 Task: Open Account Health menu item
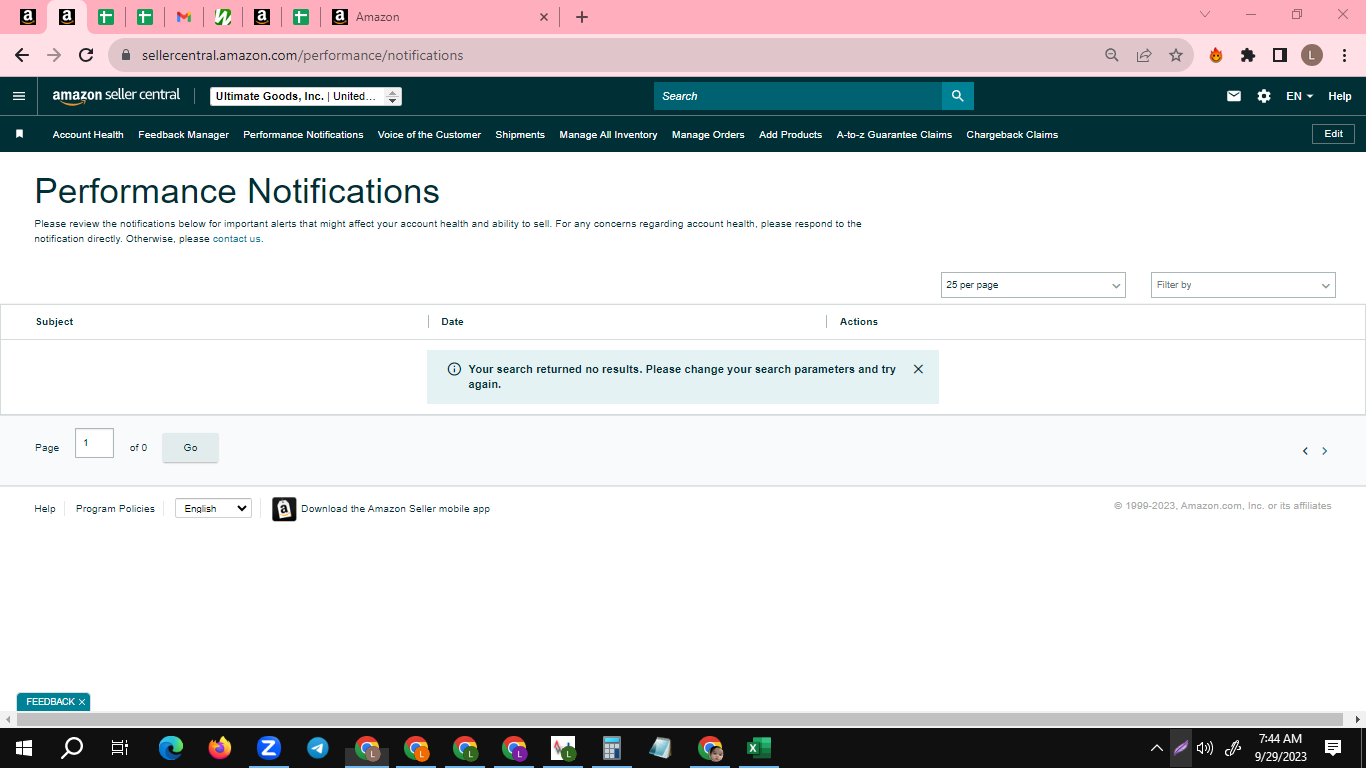88,135
